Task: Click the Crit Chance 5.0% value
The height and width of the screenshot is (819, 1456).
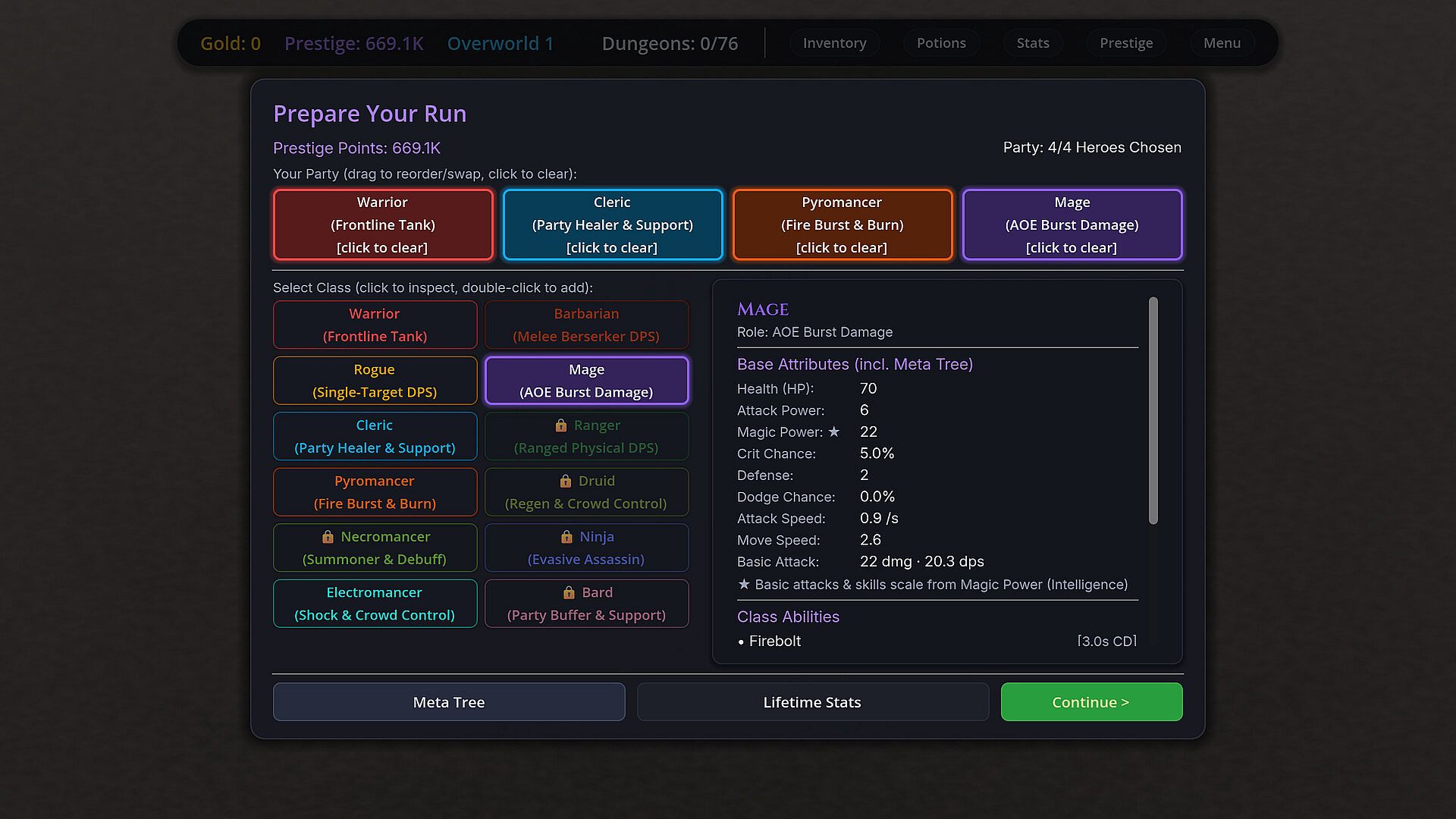Action: coord(877,453)
